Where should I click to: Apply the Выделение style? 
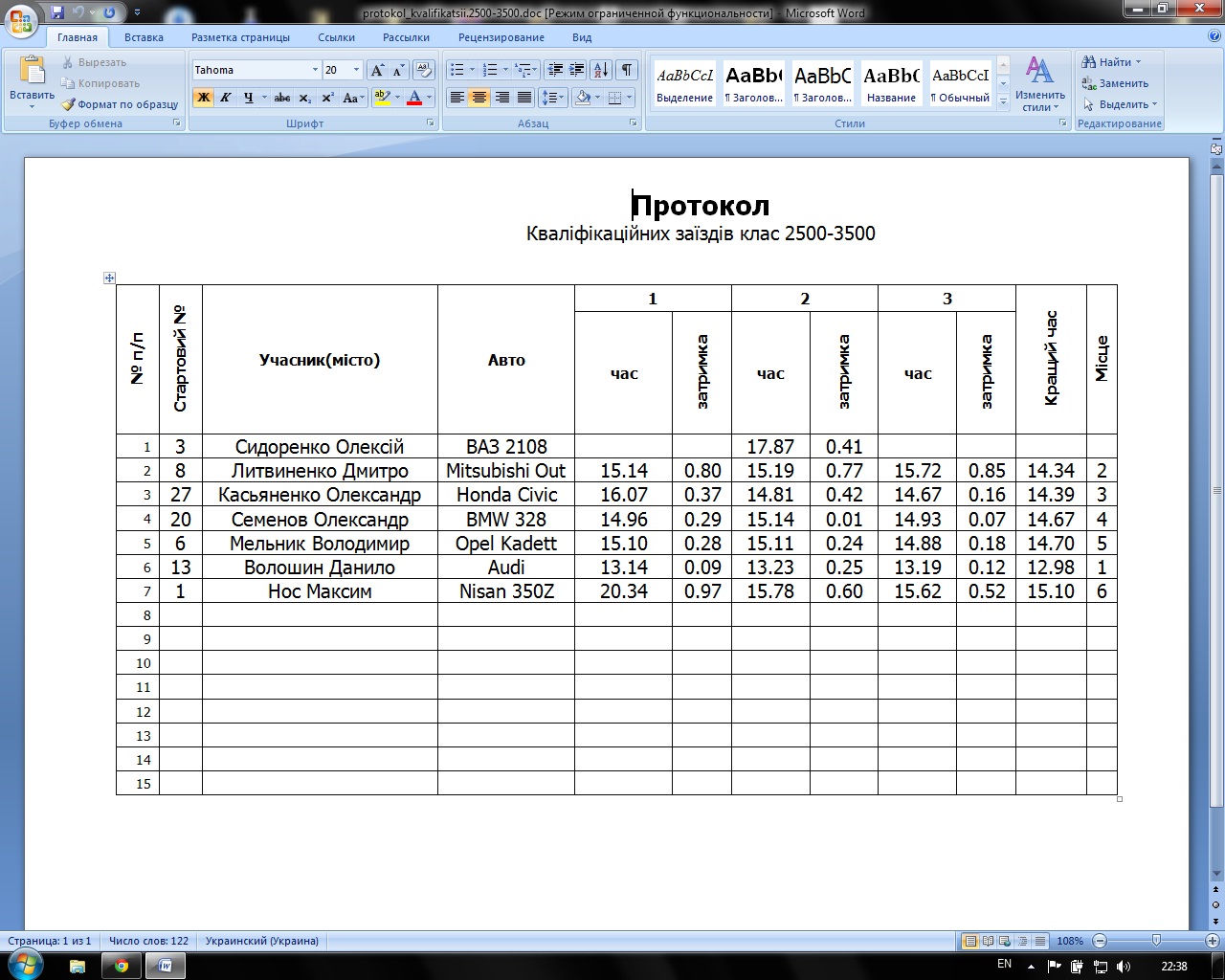[x=685, y=83]
